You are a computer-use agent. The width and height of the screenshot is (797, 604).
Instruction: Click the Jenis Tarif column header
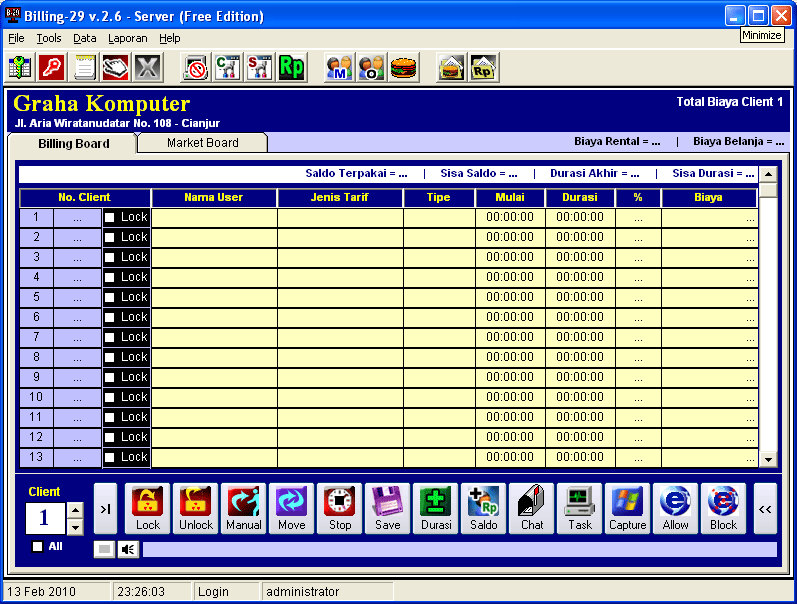(x=340, y=197)
